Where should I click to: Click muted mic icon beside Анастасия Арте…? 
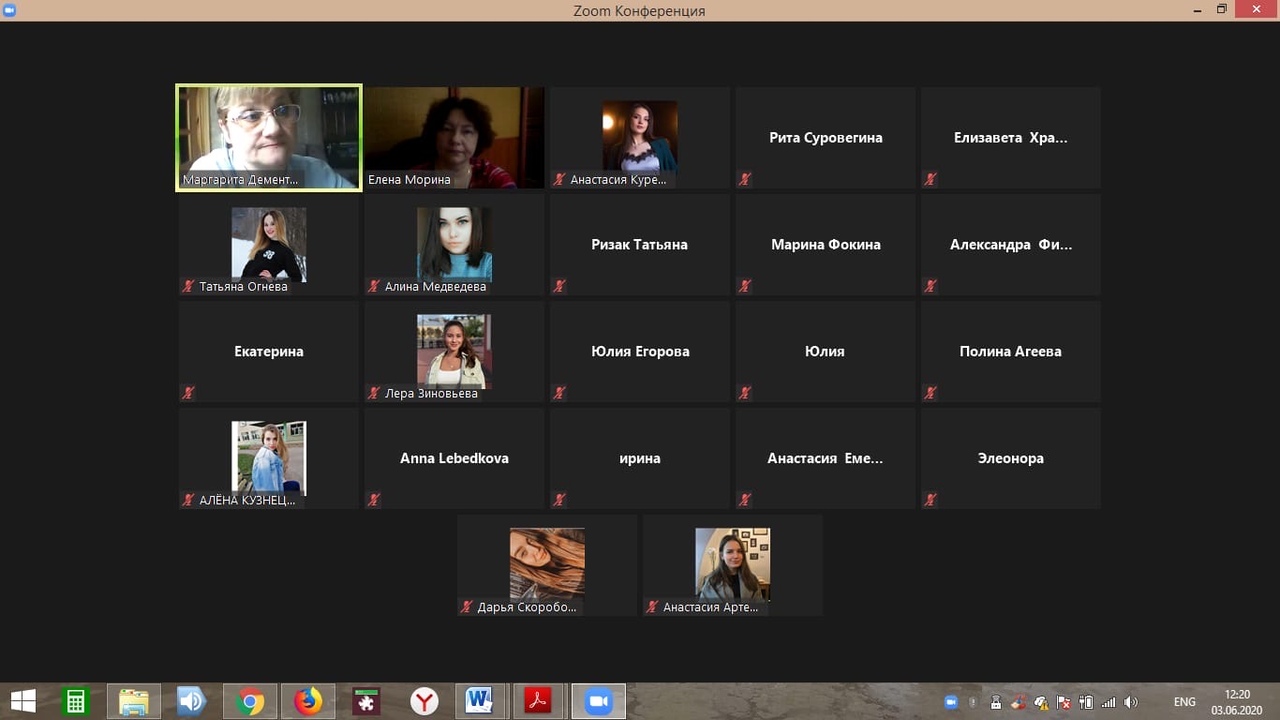[652, 607]
